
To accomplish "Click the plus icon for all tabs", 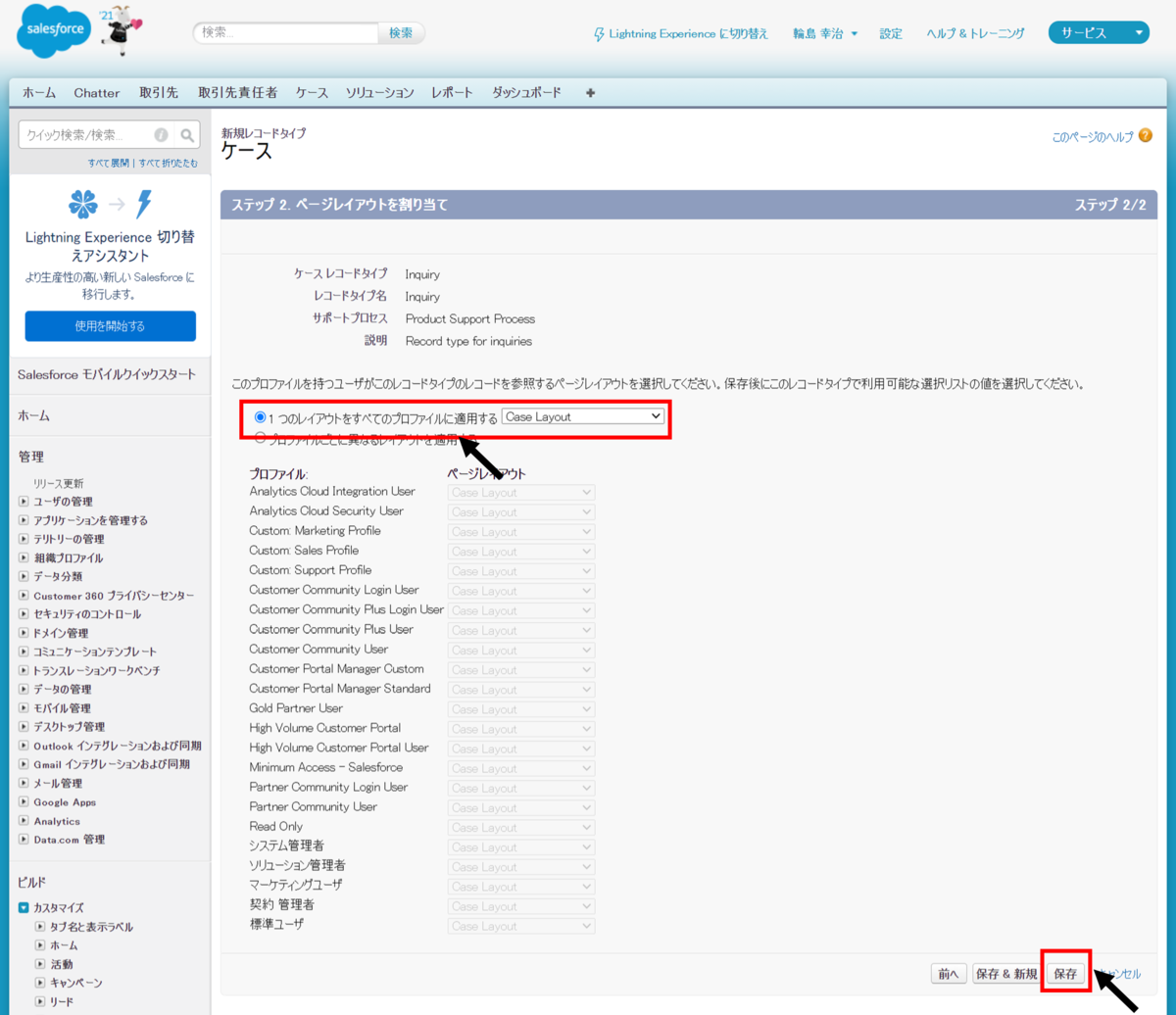I will [590, 93].
